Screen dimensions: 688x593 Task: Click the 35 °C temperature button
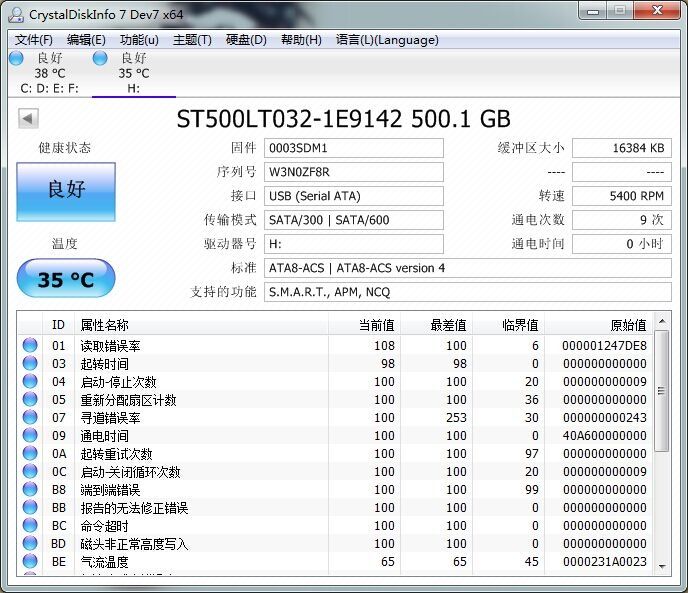pyautogui.click(x=66, y=278)
